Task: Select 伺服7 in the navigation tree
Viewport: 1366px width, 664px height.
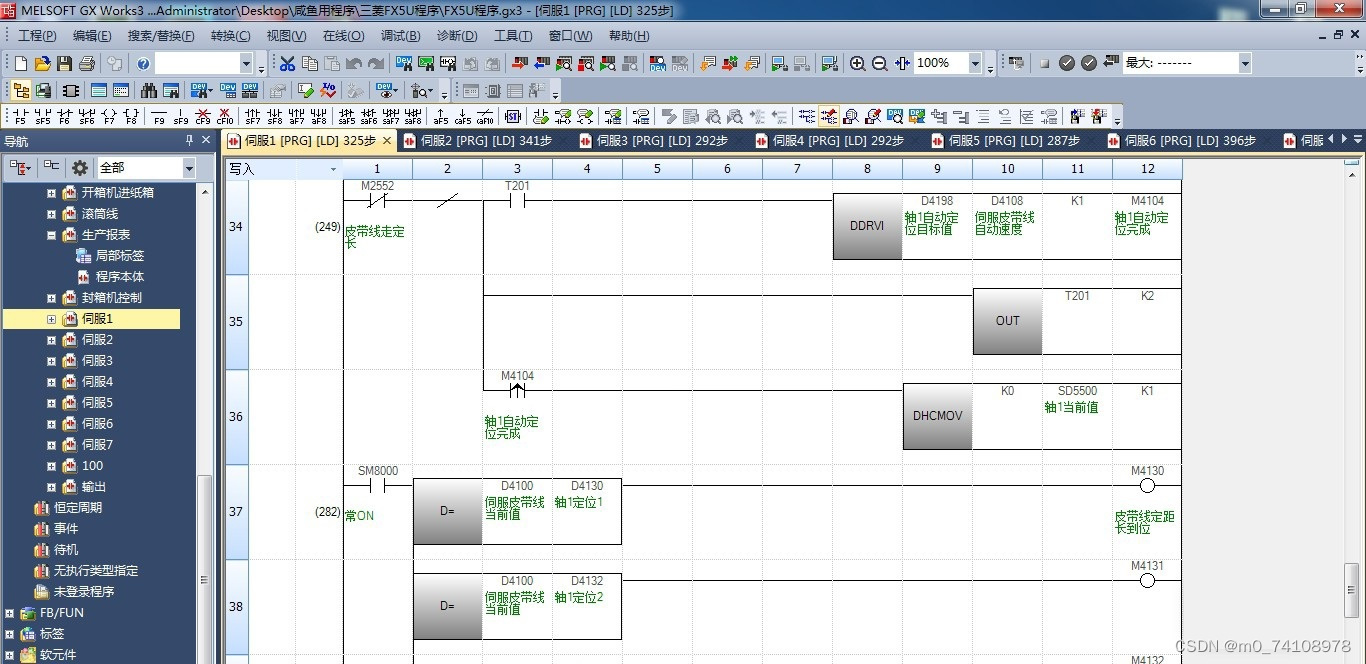Action: point(97,445)
